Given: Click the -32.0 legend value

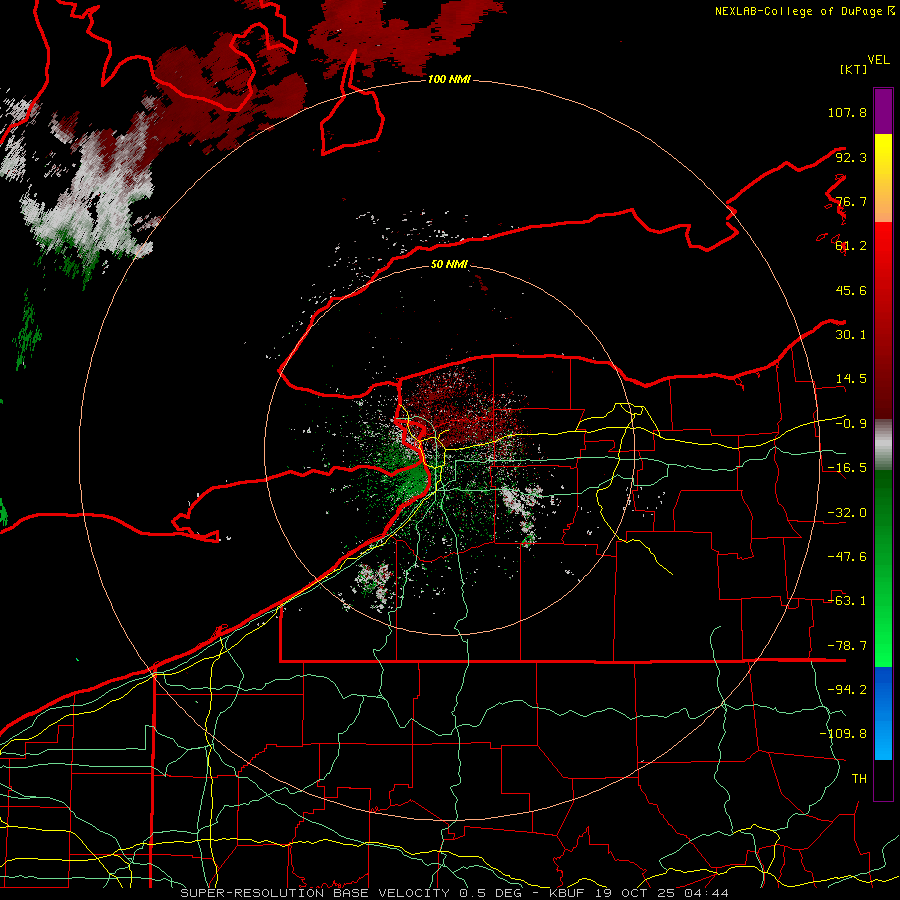Looking at the screenshot, I should [847, 513].
